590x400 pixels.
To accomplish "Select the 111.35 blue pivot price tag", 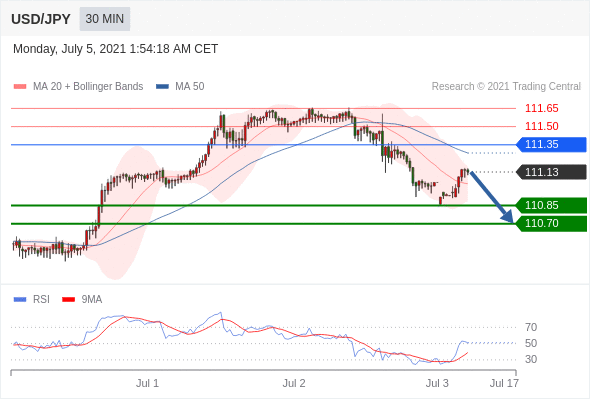I will click(x=551, y=144).
